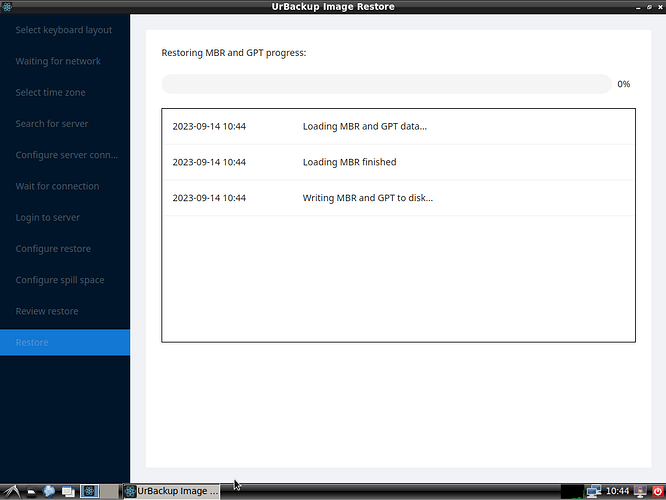Select keyboard layout step in sidebar
666x500 pixels.
pyautogui.click(x=64, y=30)
